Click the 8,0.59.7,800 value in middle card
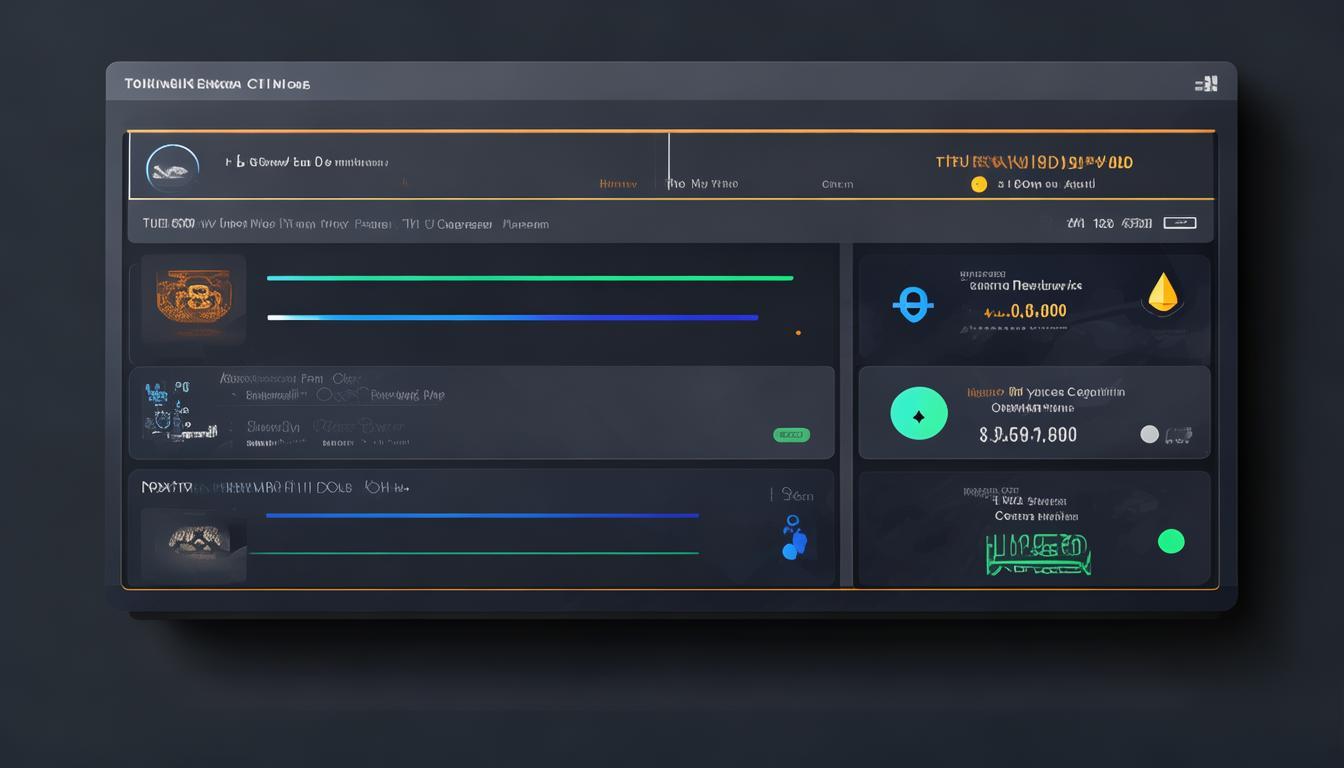1344x768 pixels. point(1027,435)
